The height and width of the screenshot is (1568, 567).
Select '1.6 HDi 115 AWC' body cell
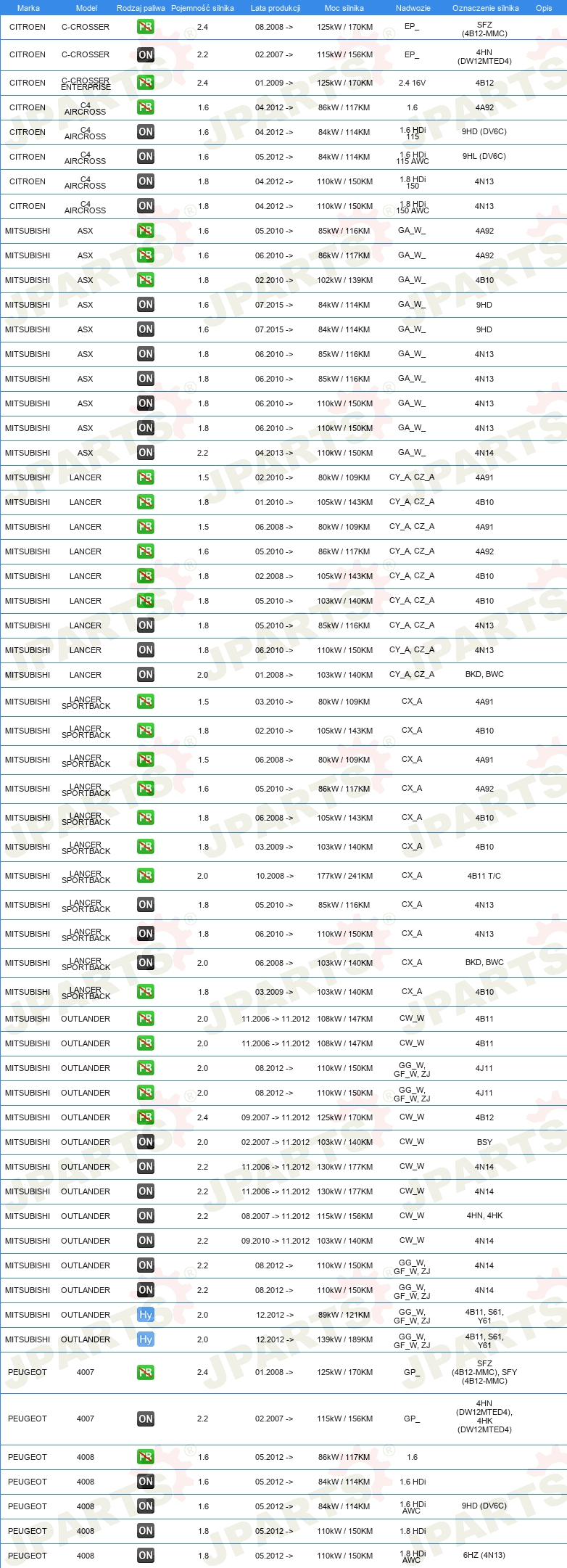pyautogui.click(x=412, y=157)
